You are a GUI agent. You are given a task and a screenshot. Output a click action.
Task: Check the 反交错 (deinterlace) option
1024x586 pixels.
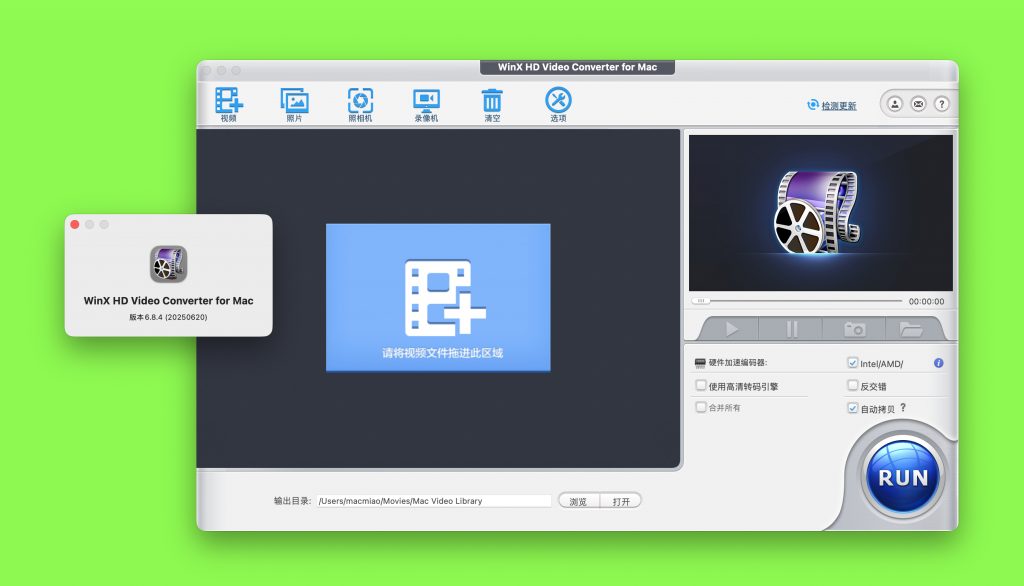[x=853, y=385]
